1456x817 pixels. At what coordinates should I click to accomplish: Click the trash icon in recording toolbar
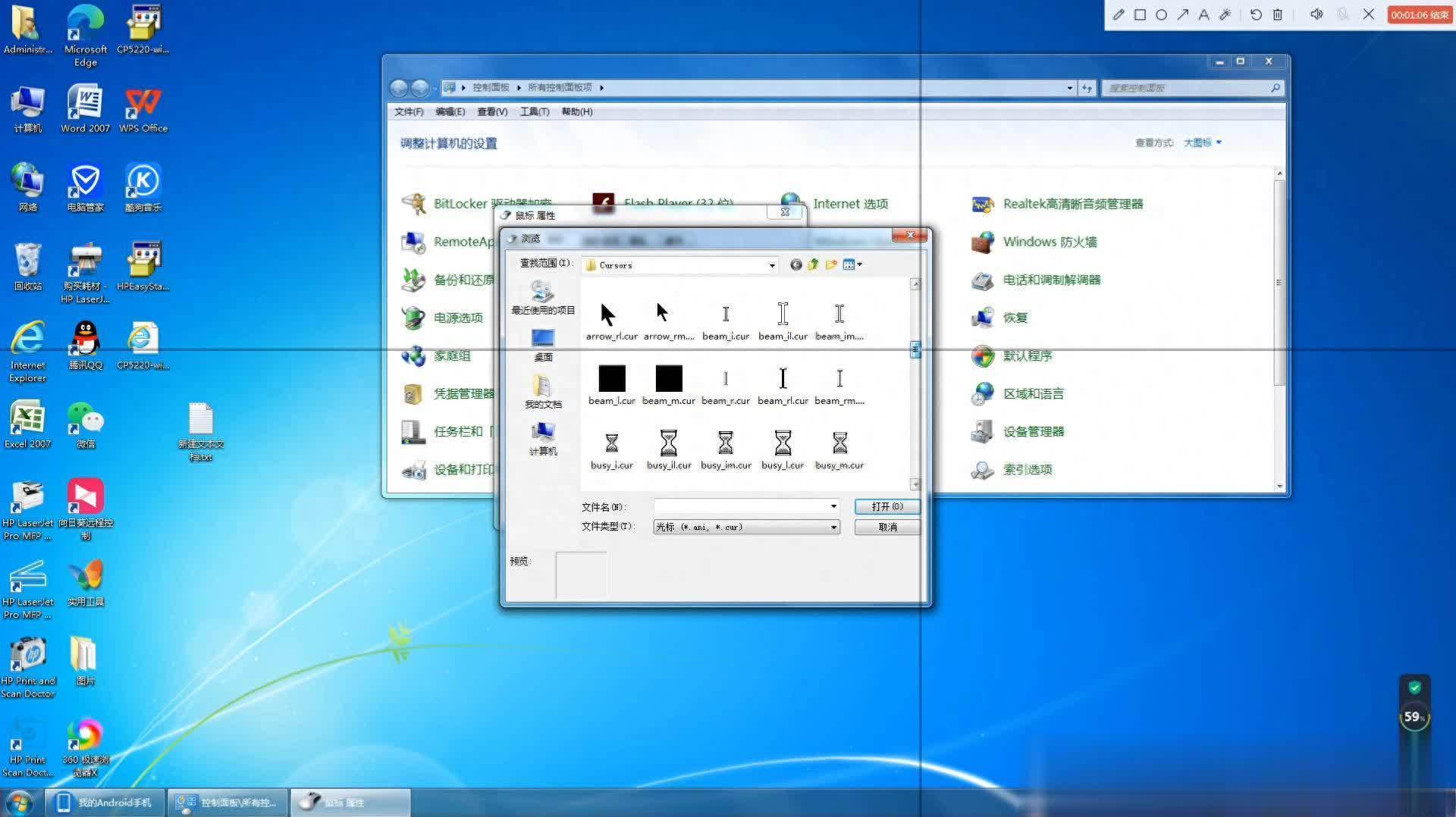click(x=1278, y=14)
